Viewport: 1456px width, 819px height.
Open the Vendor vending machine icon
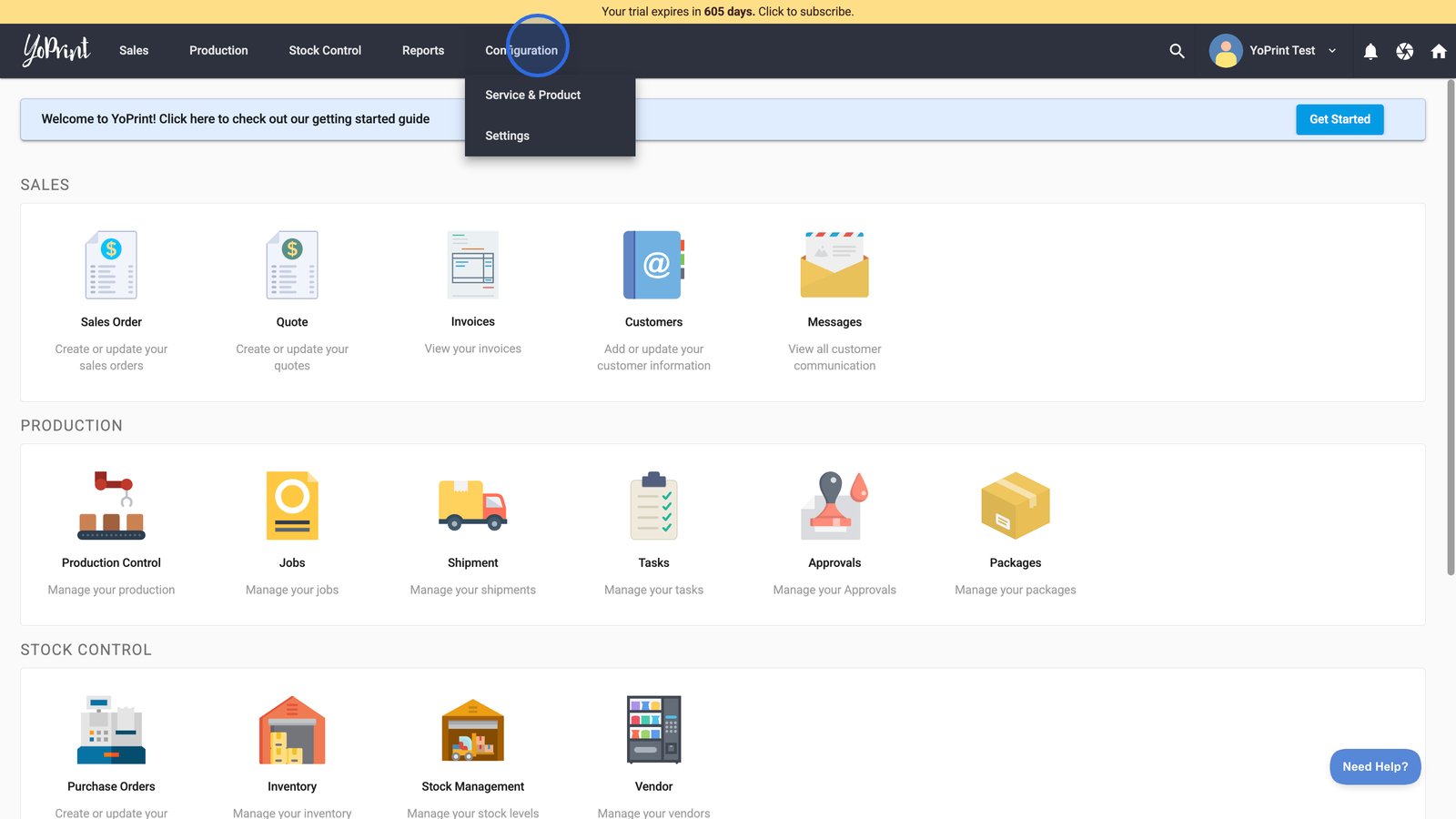[653, 730]
